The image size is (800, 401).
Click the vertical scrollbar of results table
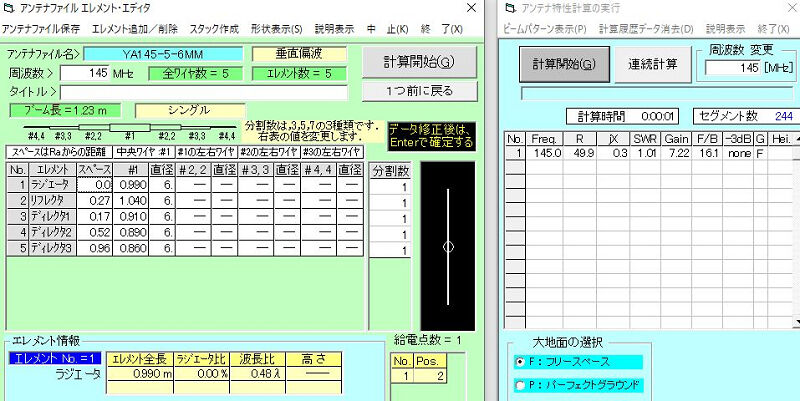pos(796,230)
